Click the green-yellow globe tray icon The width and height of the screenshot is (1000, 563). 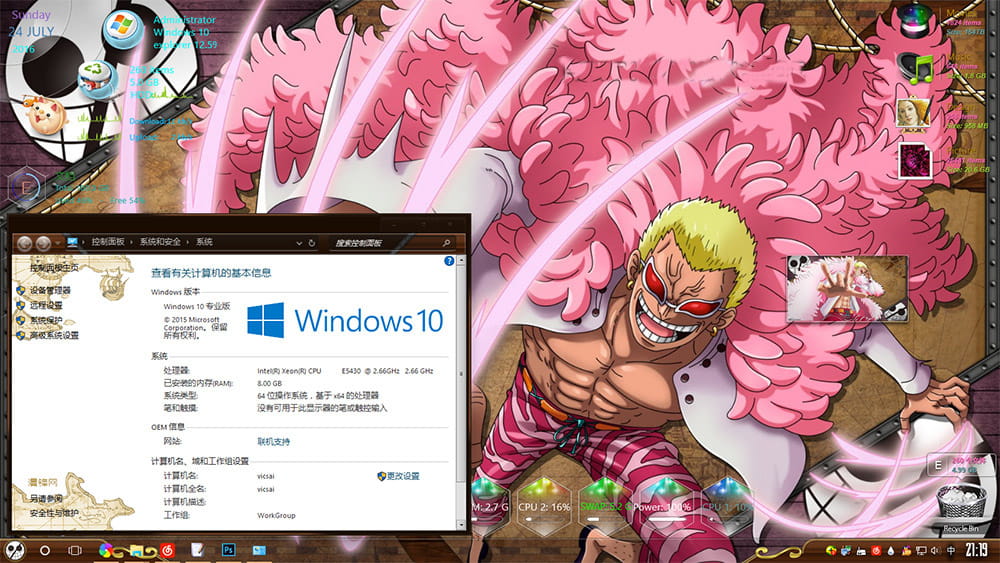[x=830, y=550]
